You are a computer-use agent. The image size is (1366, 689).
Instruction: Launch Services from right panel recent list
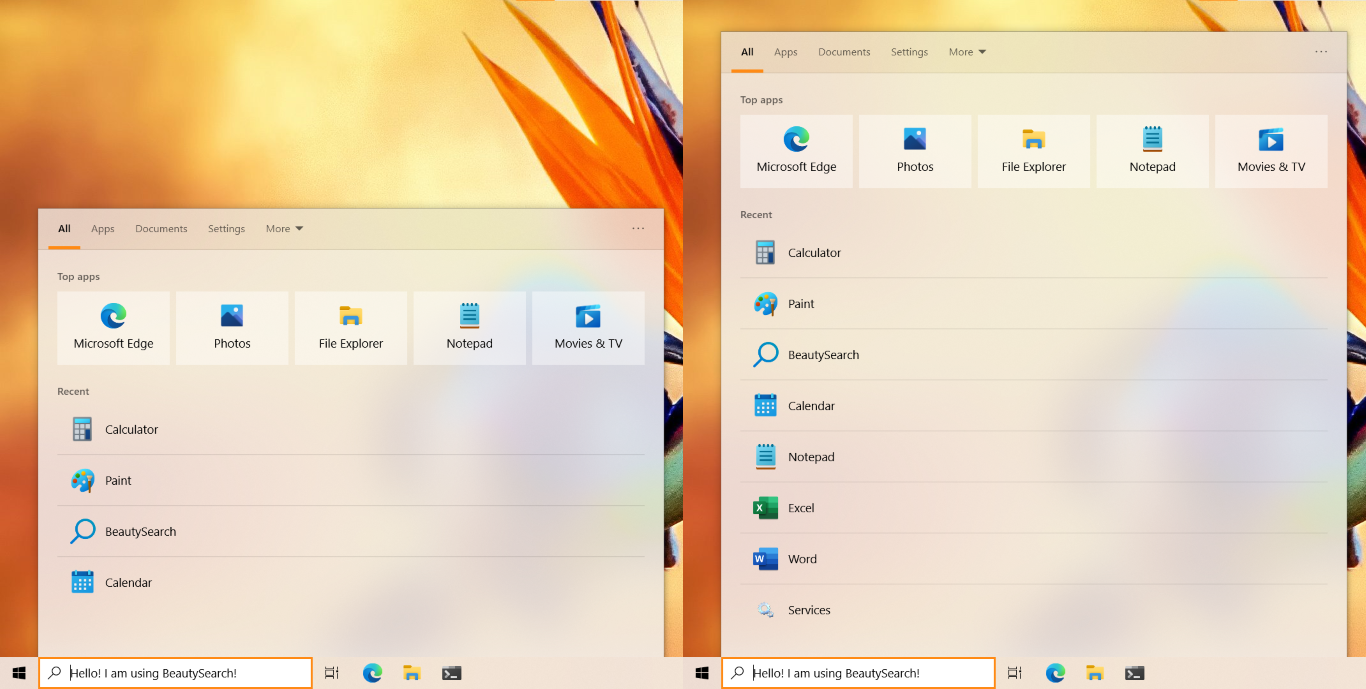(1034, 610)
